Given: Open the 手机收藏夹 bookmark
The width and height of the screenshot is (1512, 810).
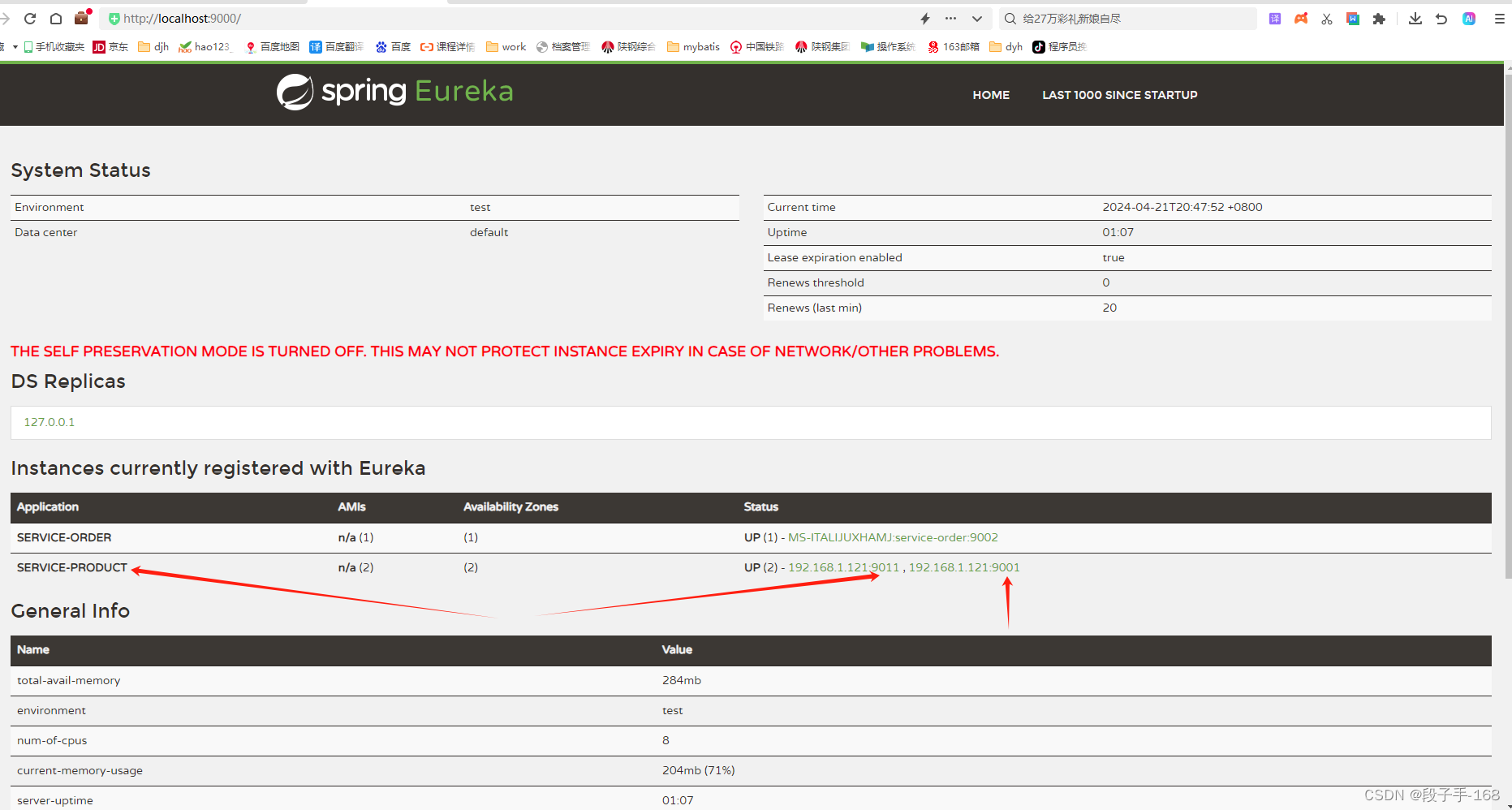Looking at the screenshot, I should coord(54,47).
